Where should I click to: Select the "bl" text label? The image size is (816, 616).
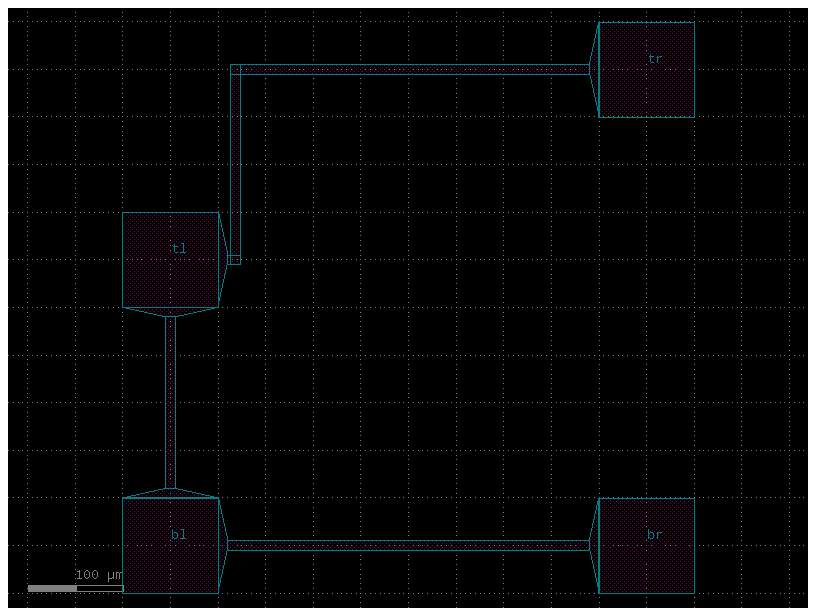pos(179,535)
